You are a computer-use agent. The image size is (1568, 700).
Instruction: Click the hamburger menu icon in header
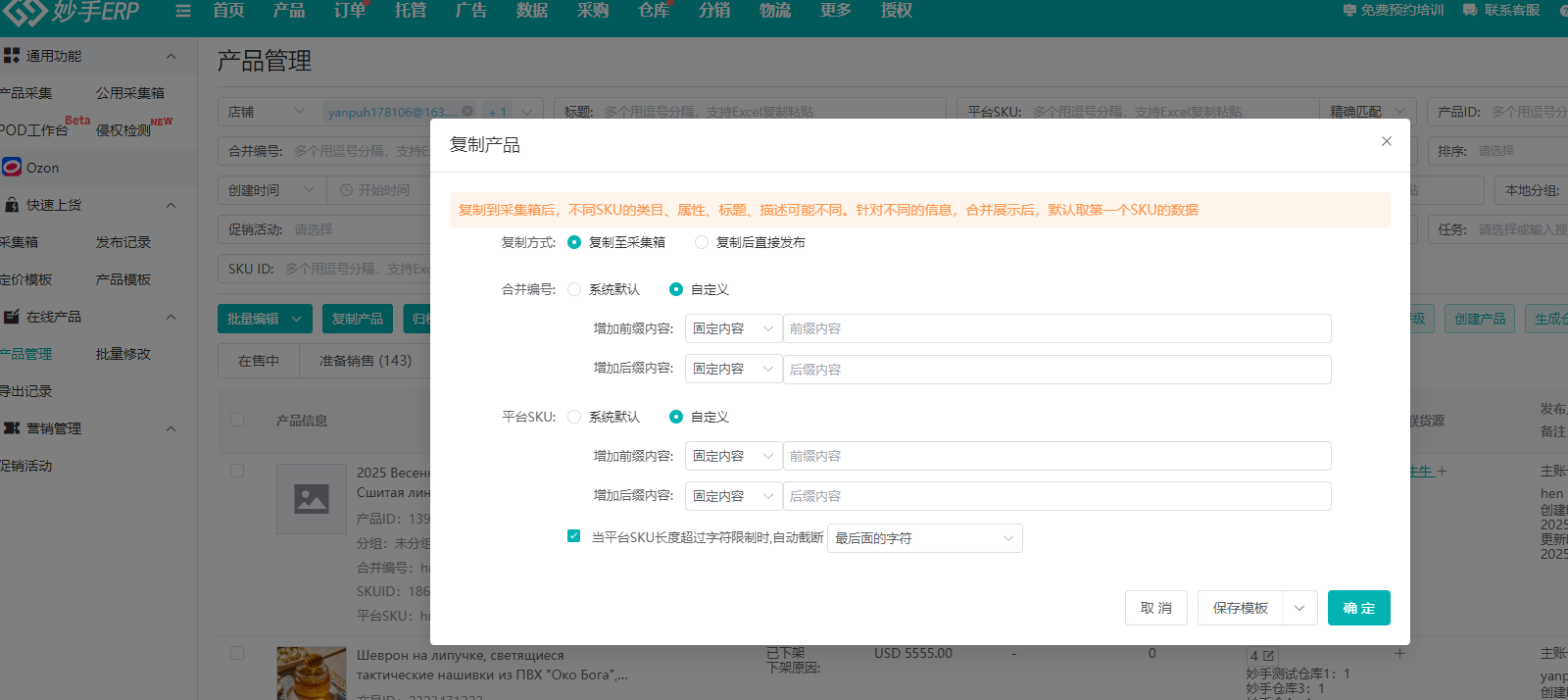183,11
